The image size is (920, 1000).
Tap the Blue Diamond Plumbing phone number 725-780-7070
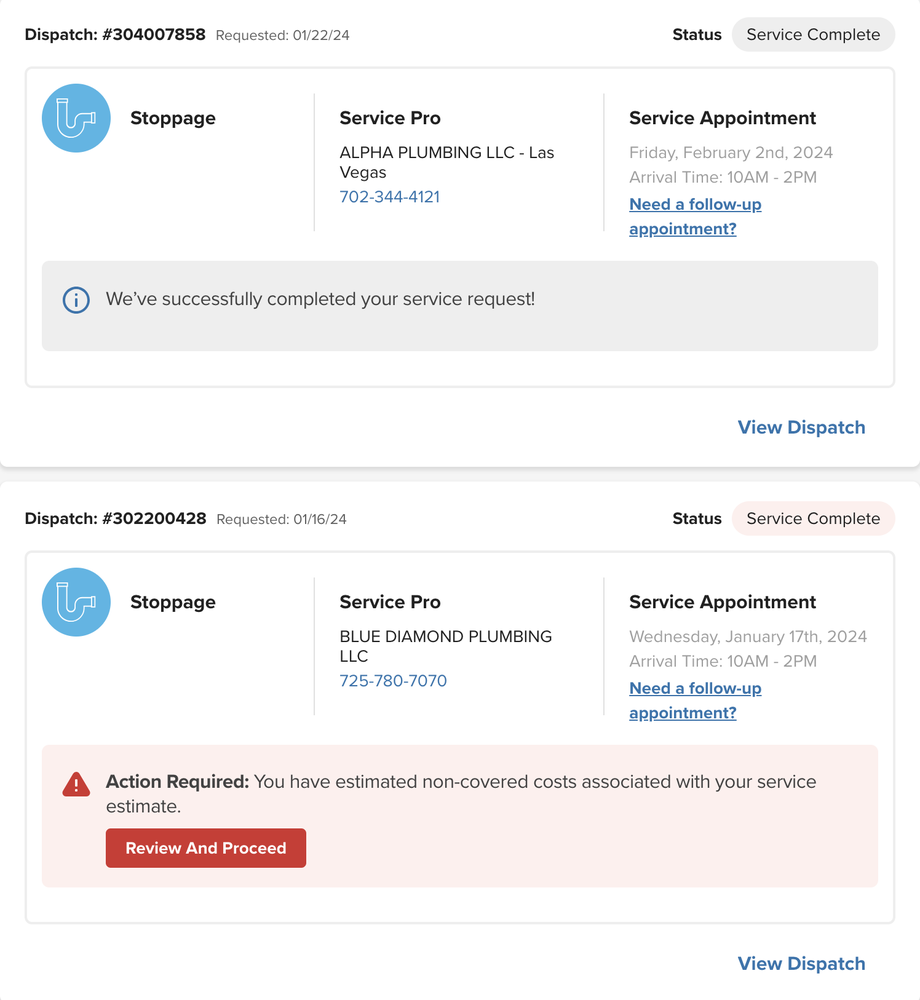coord(393,681)
